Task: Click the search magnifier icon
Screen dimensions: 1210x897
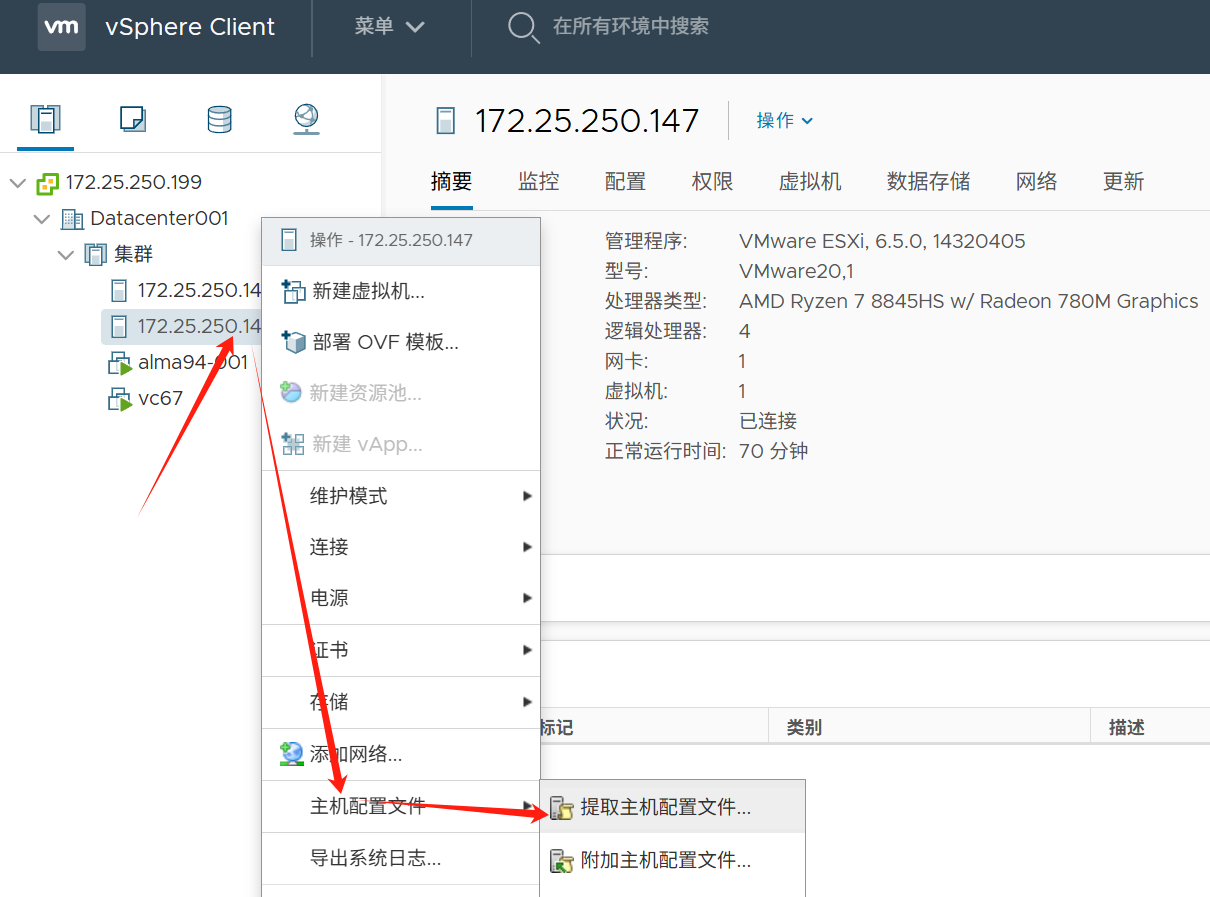Action: (x=522, y=27)
